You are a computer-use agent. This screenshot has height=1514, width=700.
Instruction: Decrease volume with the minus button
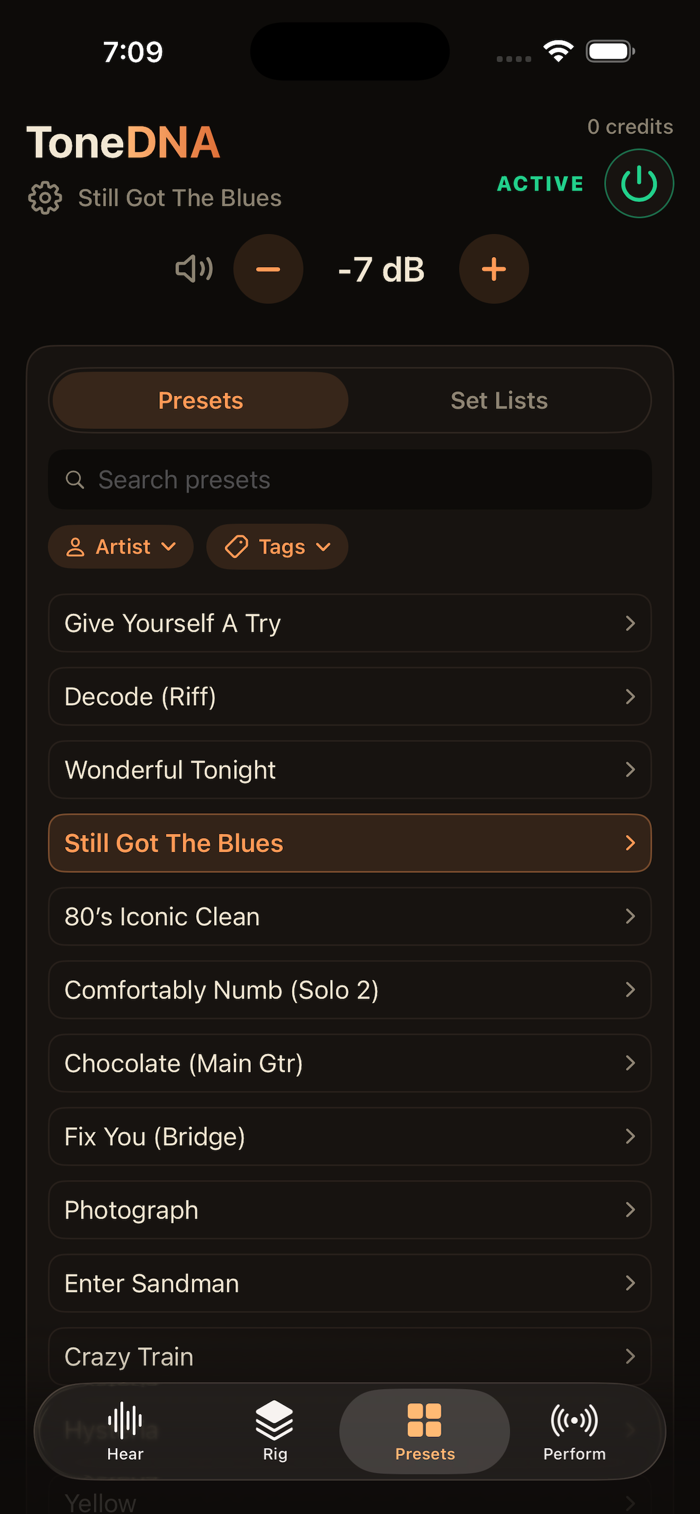click(x=268, y=269)
